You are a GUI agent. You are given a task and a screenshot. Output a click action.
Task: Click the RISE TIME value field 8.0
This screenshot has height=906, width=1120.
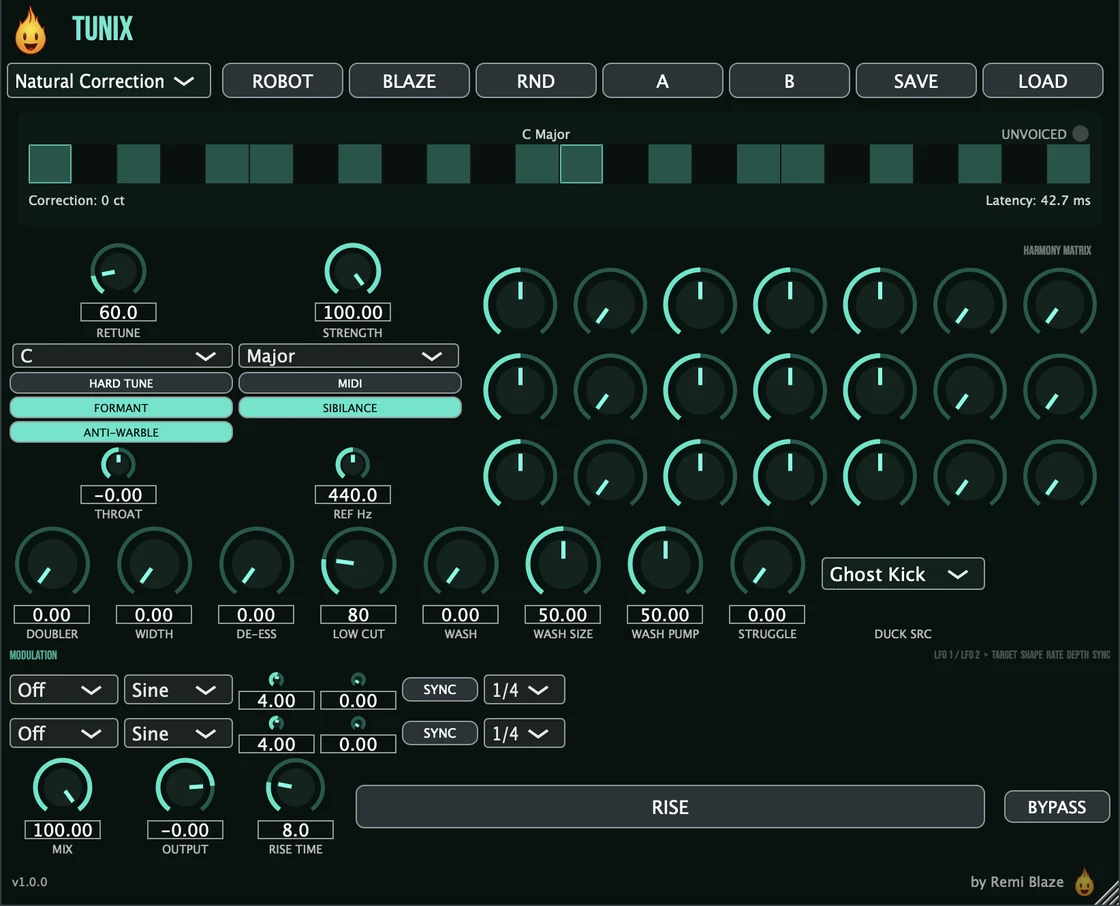(x=295, y=830)
